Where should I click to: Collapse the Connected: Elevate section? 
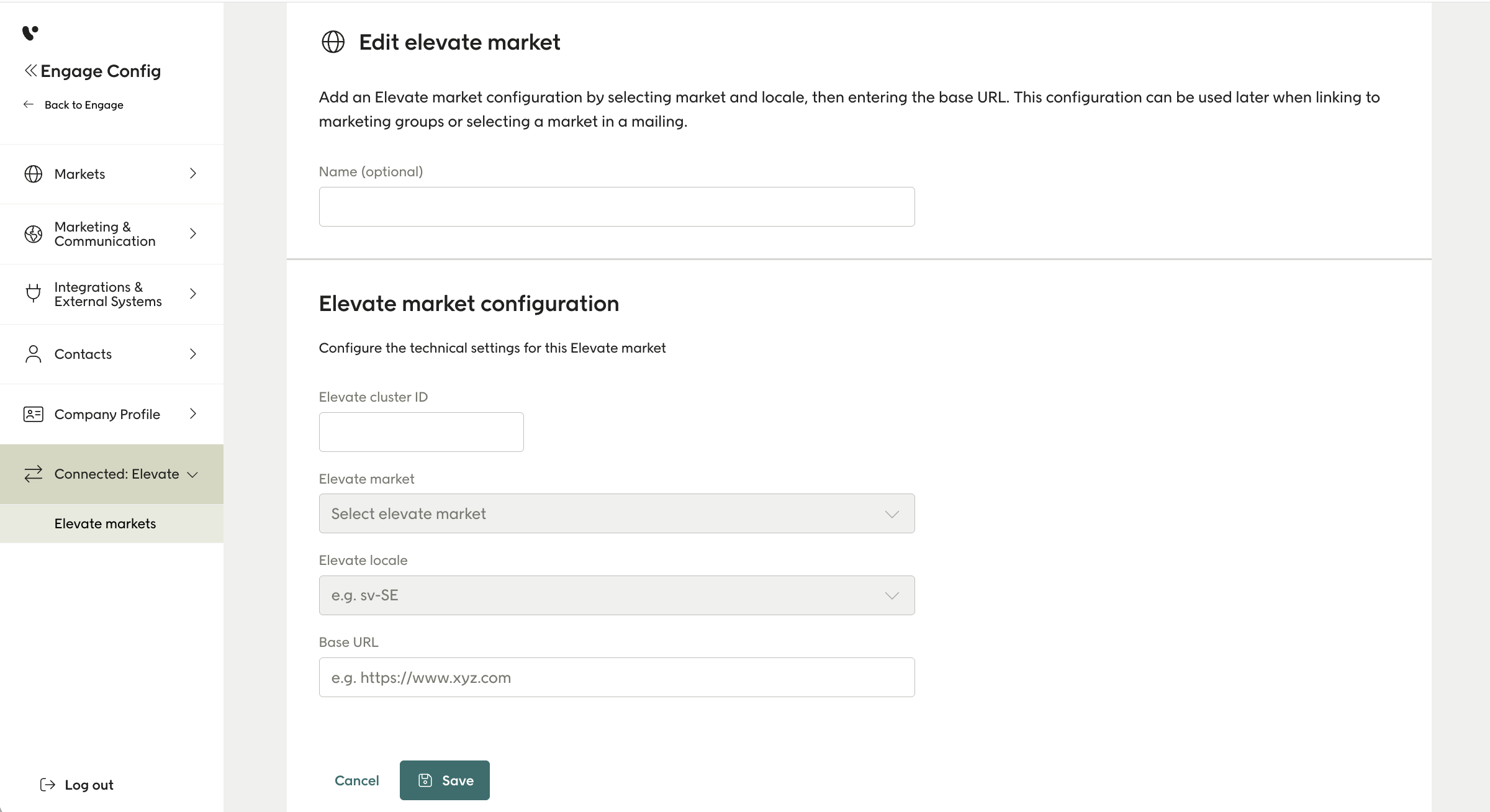point(192,475)
